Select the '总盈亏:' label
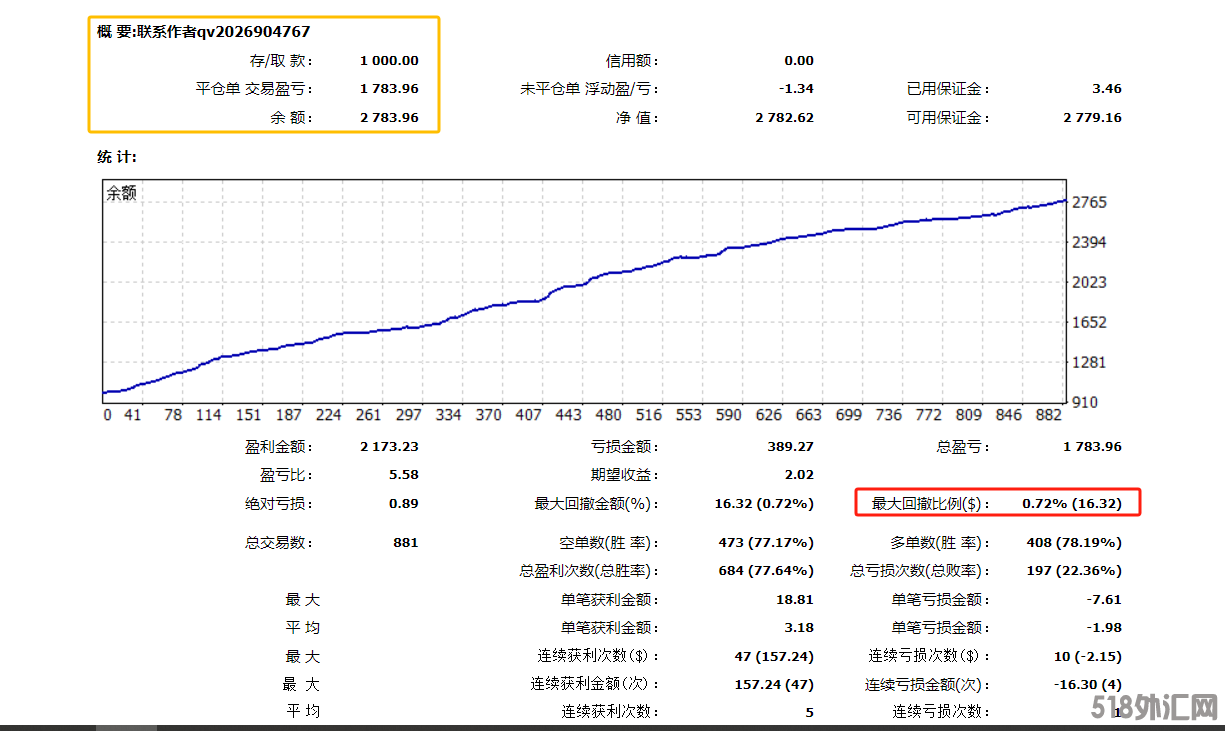 click(964, 447)
